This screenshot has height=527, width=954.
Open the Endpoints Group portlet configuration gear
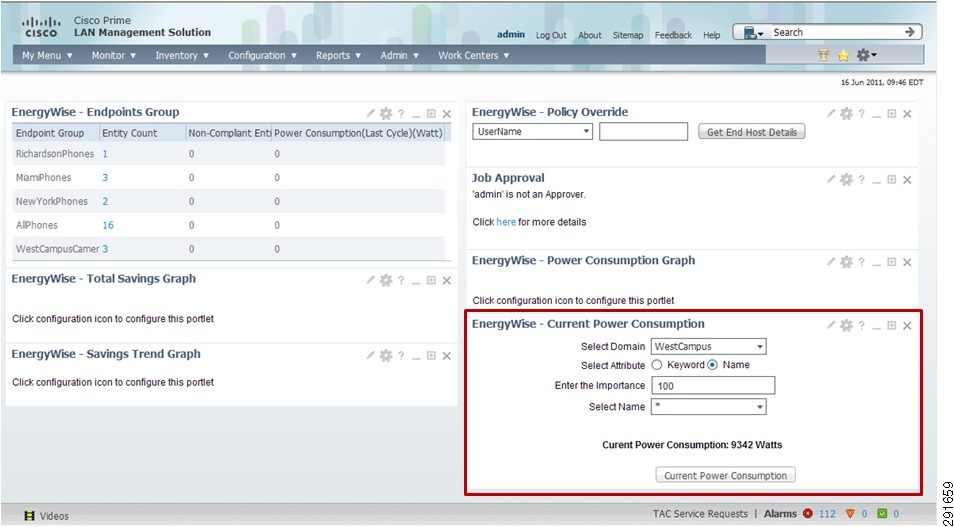pyautogui.click(x=386, y=113)
